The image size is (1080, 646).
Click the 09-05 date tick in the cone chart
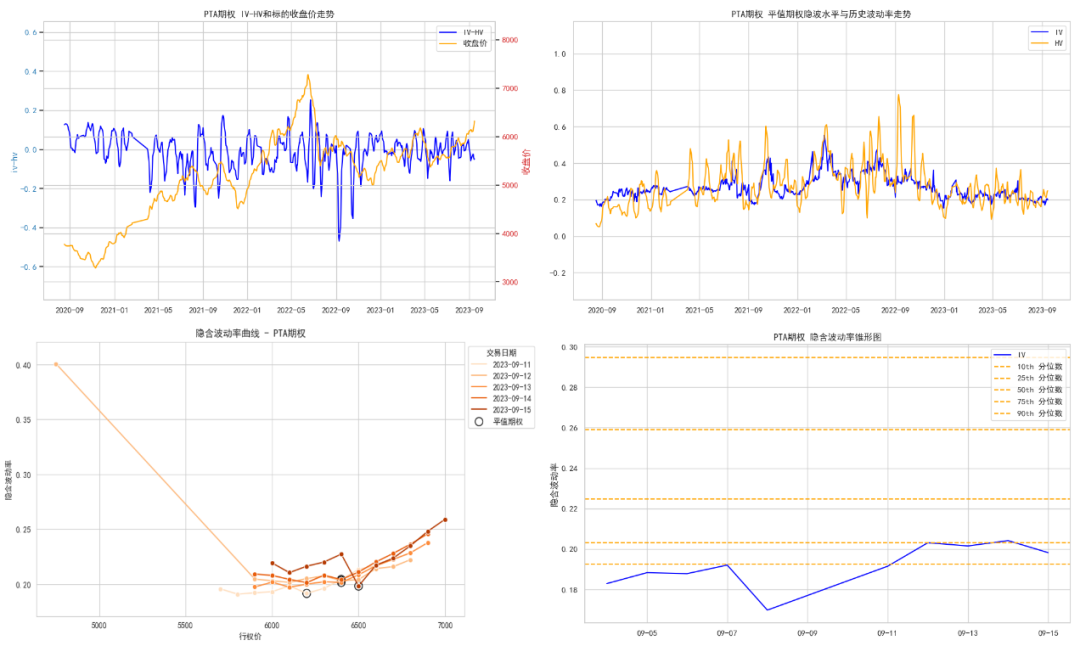click(x=646, y=633)
